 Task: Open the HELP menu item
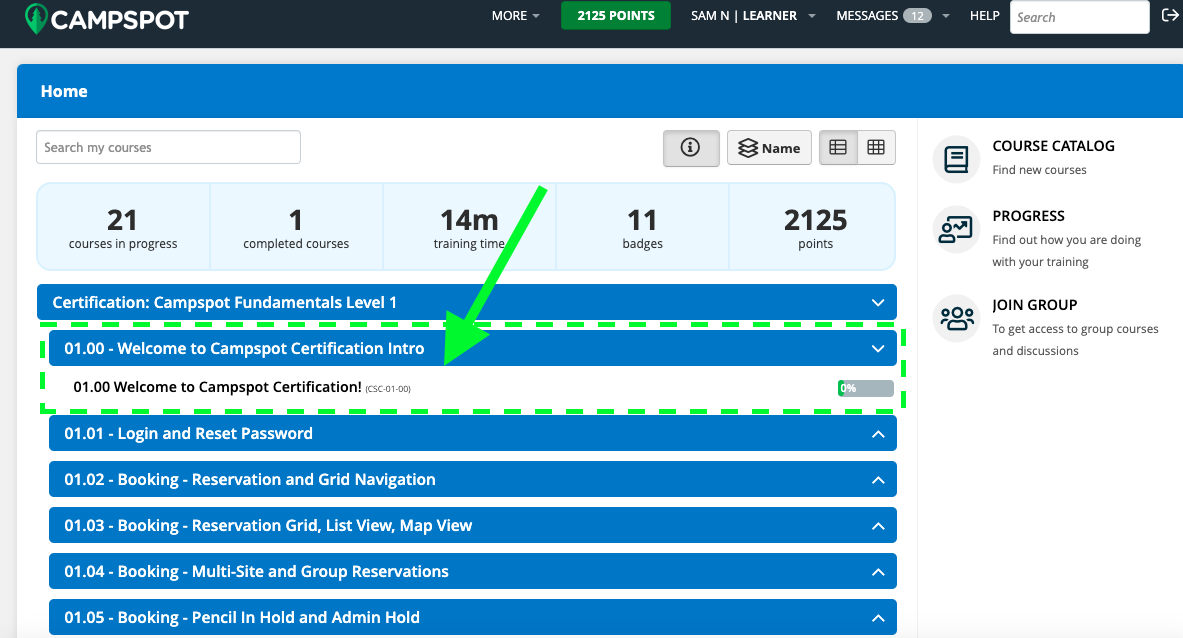coord(984,15)
